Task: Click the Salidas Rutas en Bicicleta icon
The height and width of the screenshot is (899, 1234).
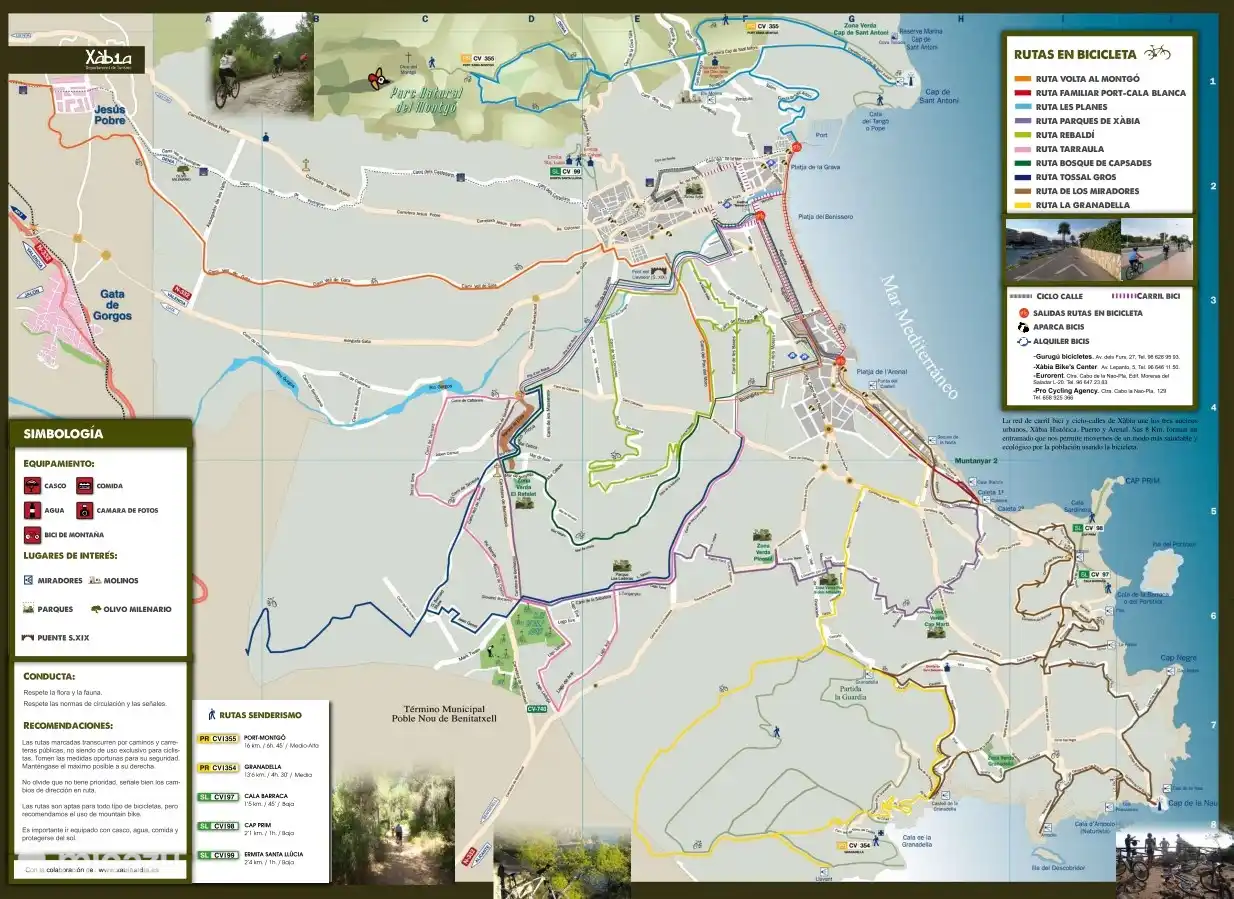Action: (1022, 313)
